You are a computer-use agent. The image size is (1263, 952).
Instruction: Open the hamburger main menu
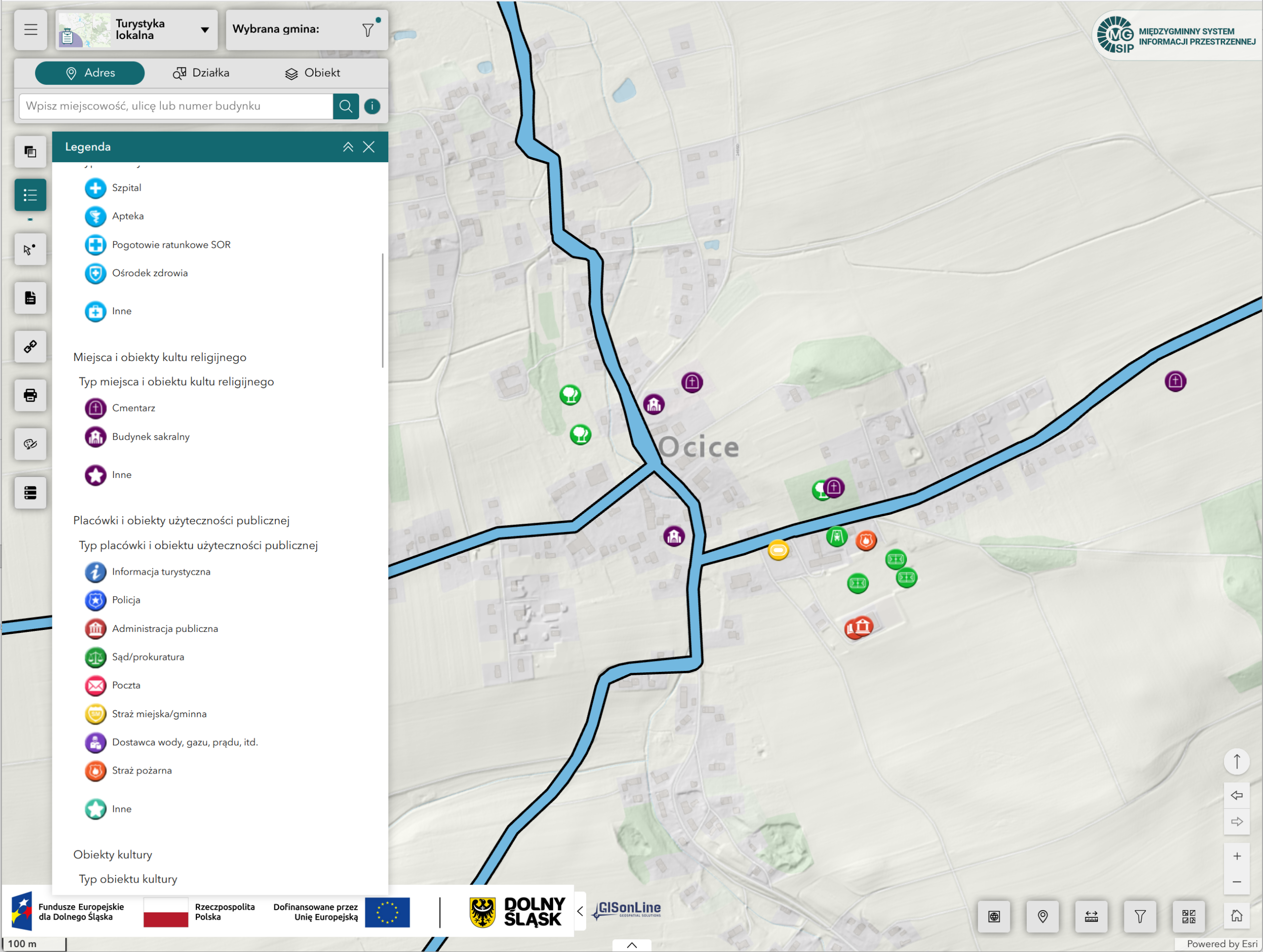31,29
